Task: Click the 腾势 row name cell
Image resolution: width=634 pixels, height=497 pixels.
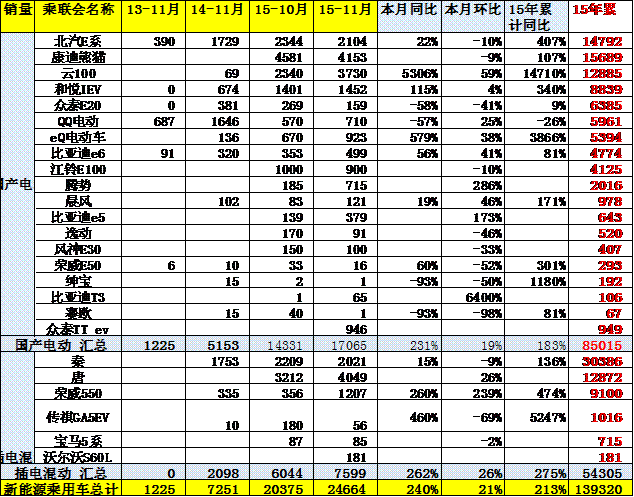Action: (78, 185)
